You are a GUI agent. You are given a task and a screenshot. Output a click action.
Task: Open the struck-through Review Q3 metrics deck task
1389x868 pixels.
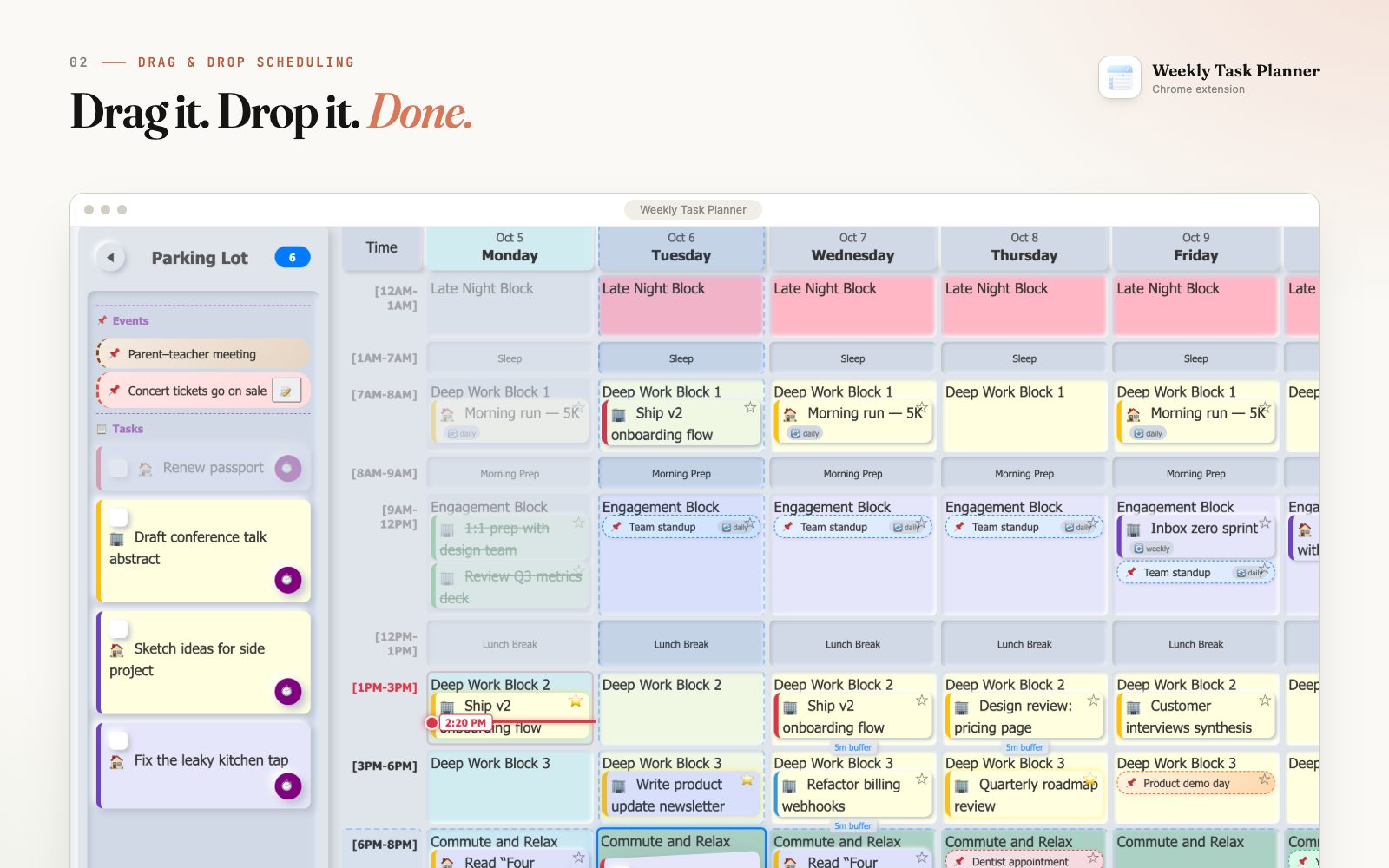click(511, 587)
